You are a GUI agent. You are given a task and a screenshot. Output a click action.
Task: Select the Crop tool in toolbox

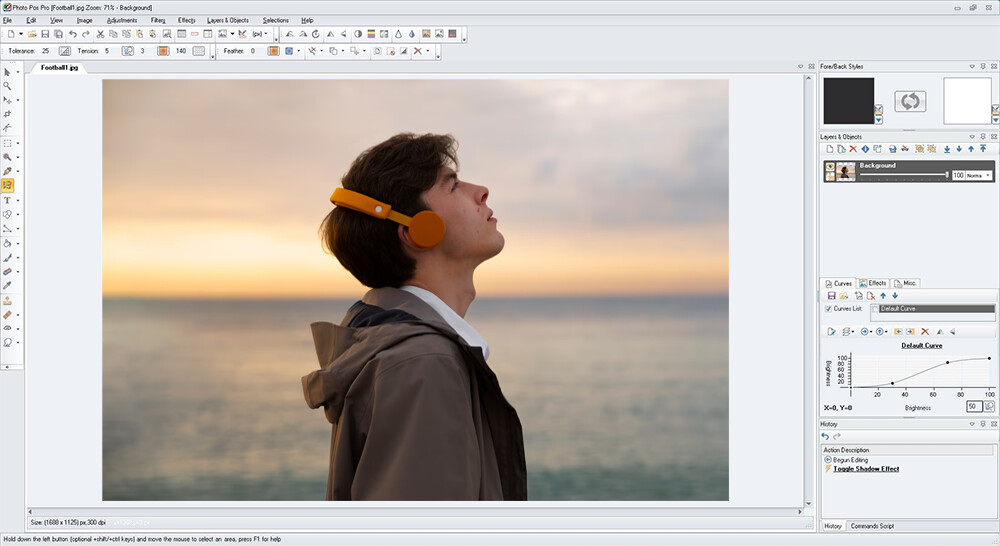8,114
